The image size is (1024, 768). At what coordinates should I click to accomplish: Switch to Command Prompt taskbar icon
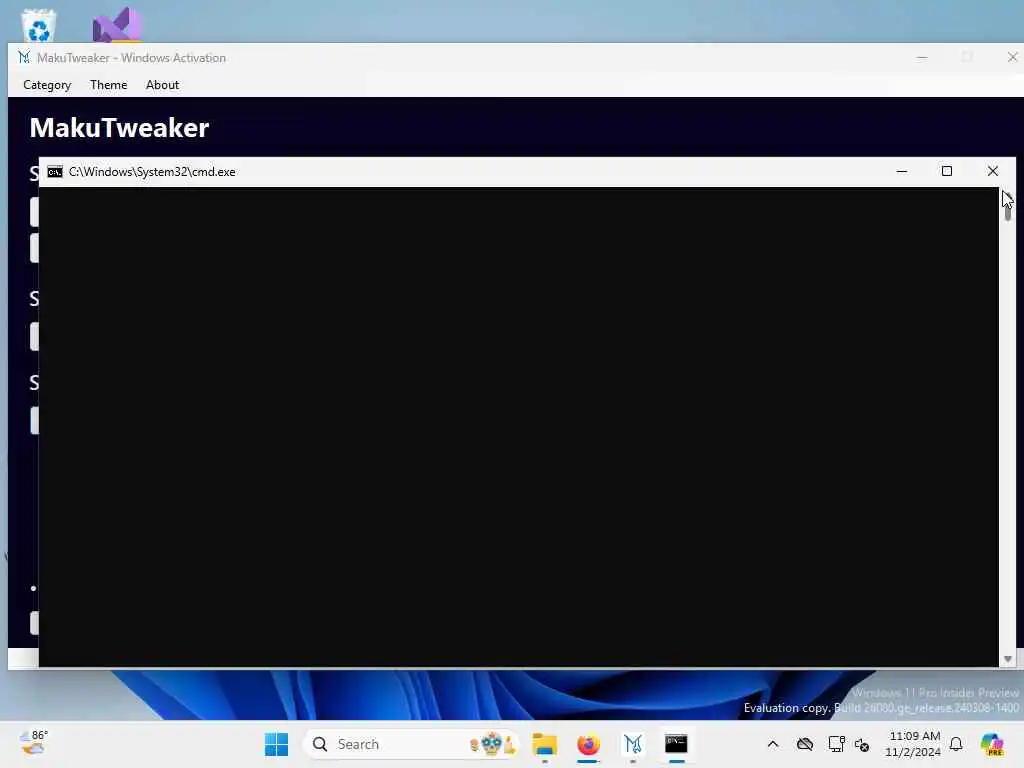[x=677, y=744]
